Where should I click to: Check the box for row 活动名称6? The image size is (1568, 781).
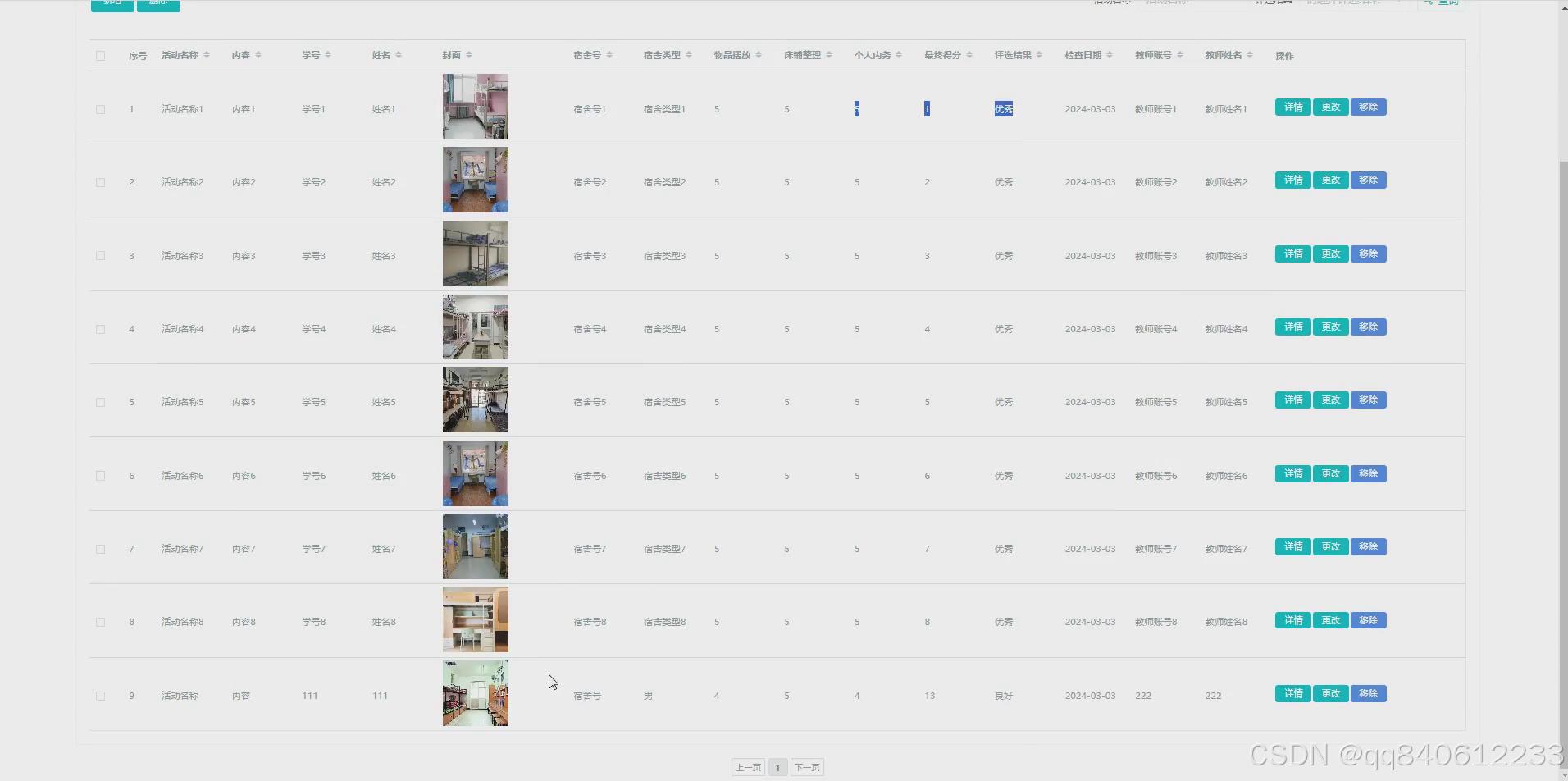(100, 476)
